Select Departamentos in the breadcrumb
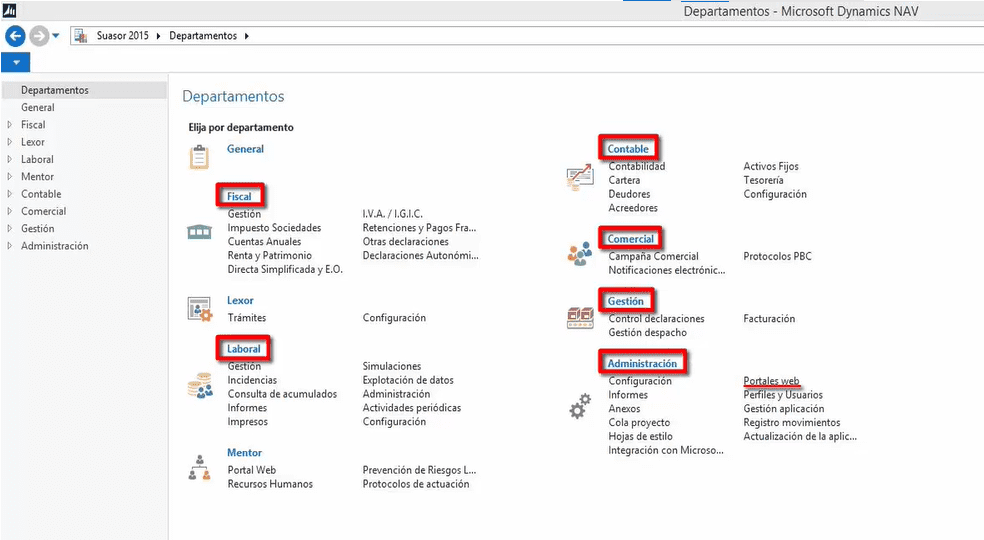The width and height of the screenshot is (984, 540). 203,36
